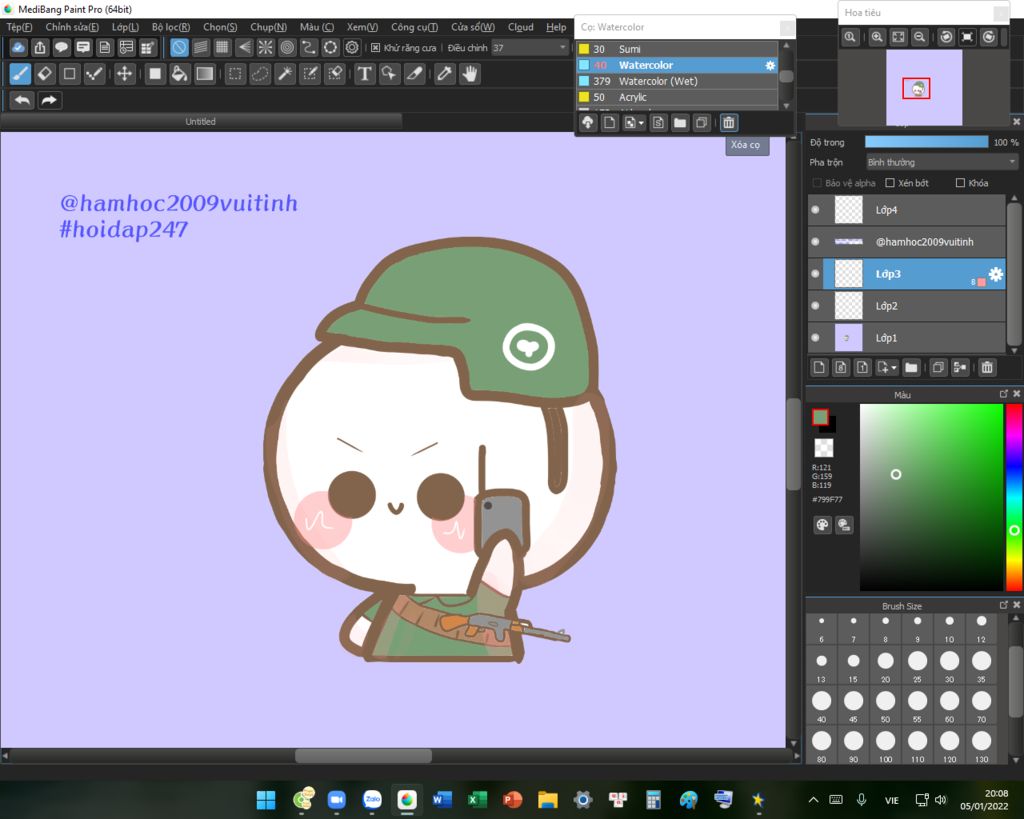The width and height of the screenshot is (1024, 819).
Task: Duplicate layer from the layers toolbar
Action: [x=938, y=368]
